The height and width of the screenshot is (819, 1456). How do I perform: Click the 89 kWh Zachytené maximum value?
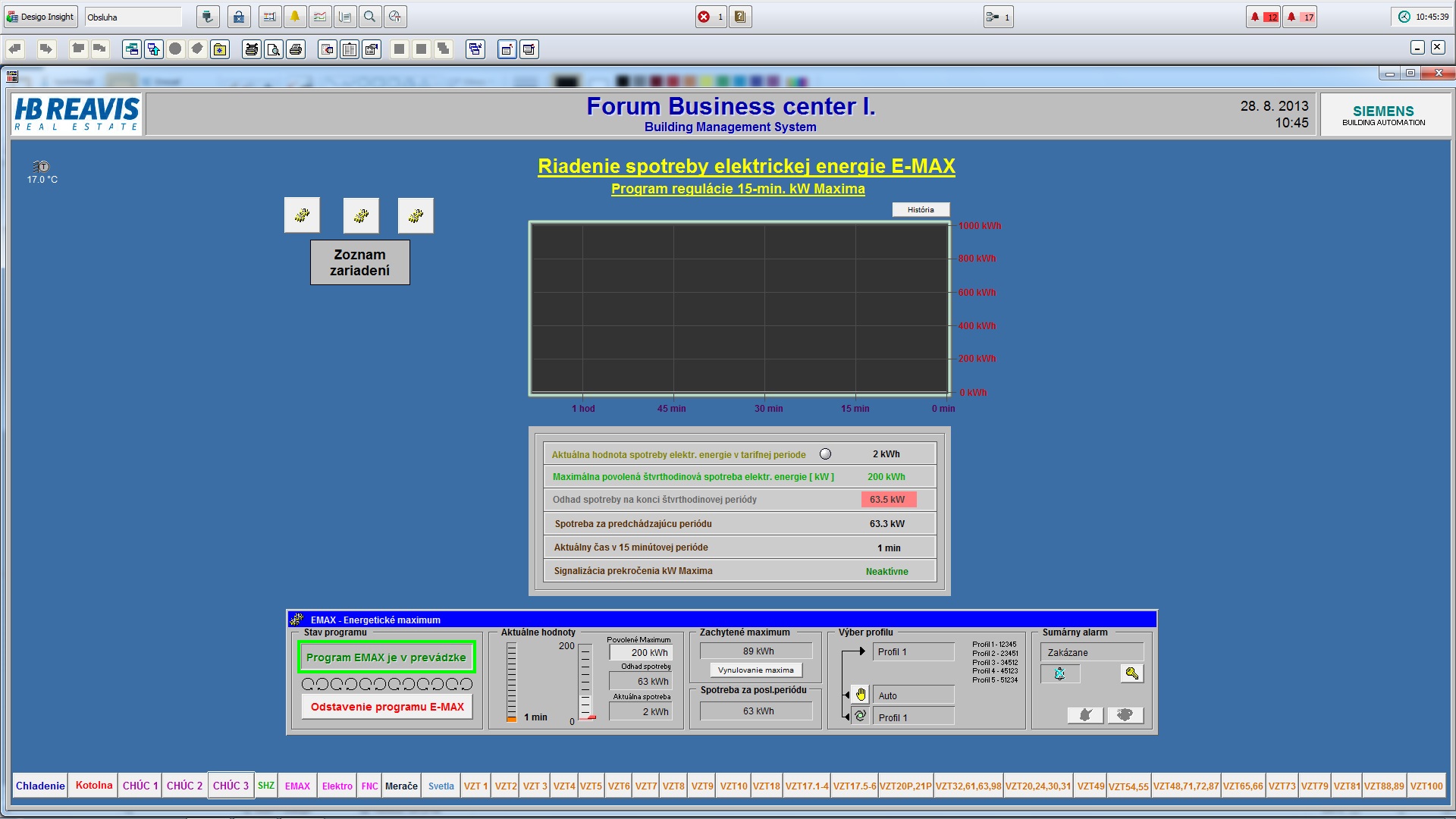(x=756, y=651)
